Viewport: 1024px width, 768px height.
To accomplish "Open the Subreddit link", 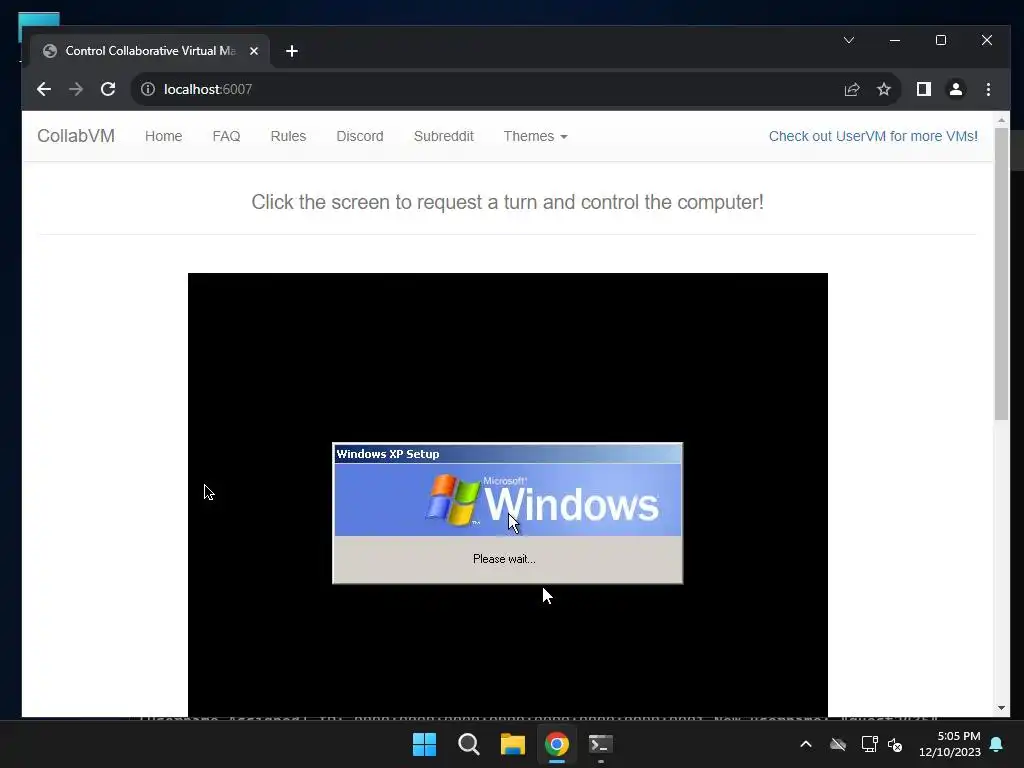I will (443, 136).
